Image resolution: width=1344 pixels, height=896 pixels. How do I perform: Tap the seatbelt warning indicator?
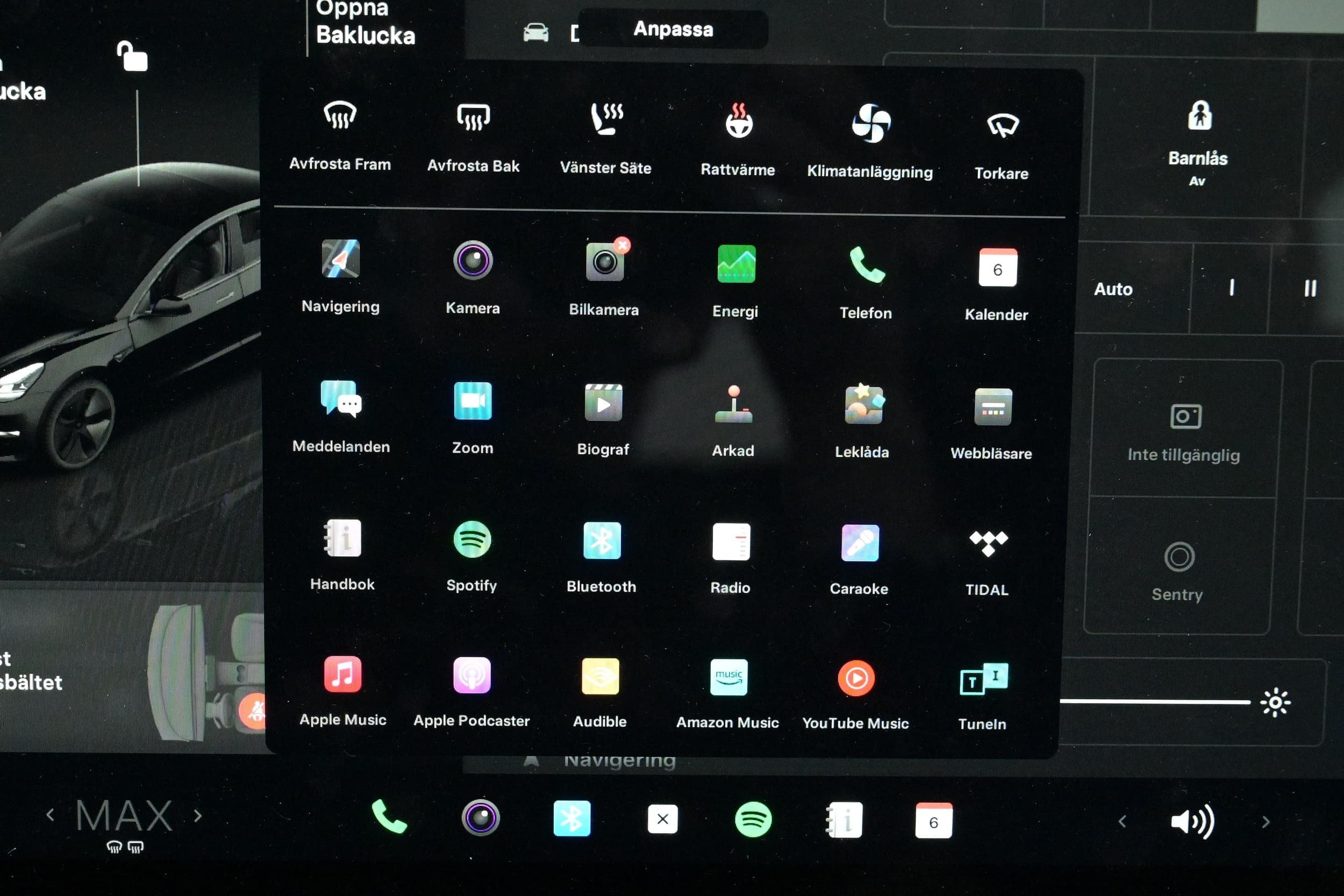click(x=254, y=711)
